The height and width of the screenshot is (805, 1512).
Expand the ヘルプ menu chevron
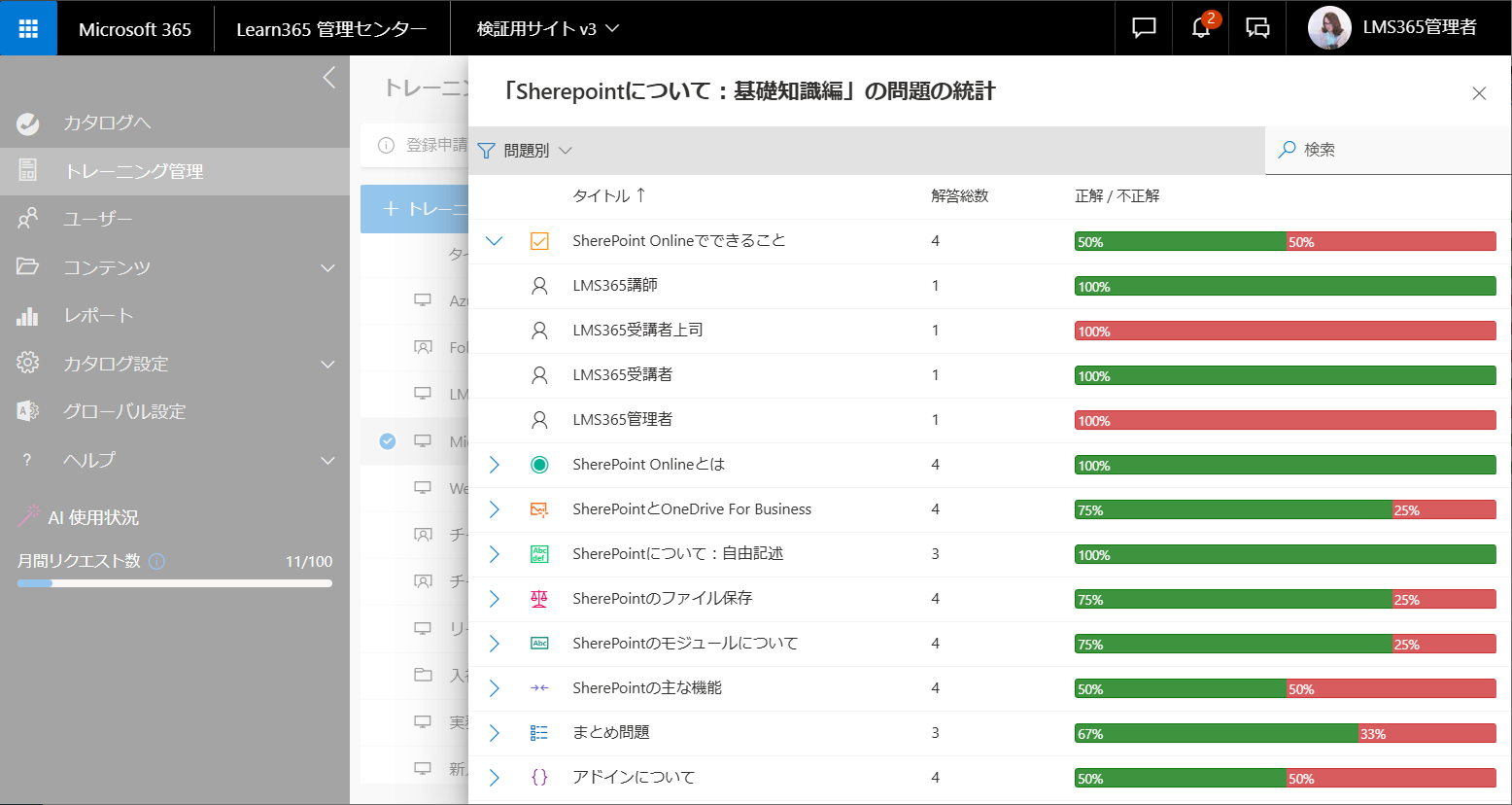pyautogui.click(x=328, y=460)
